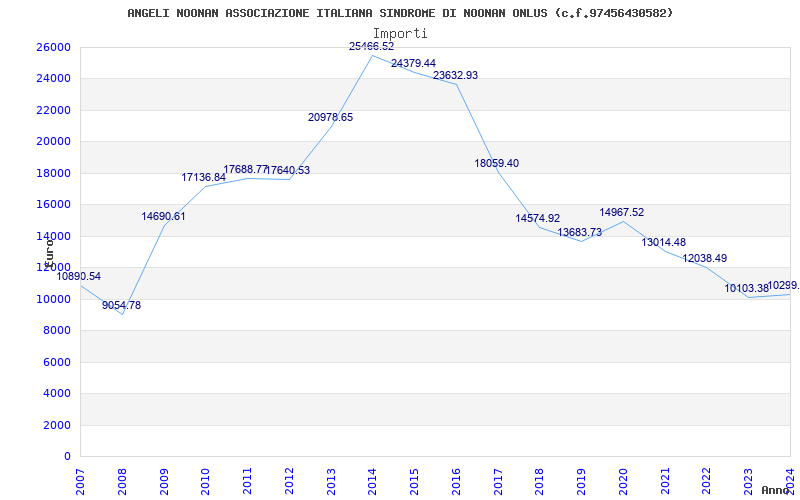
Task: Click the 2016 year label
Action: tap(457, 482)
